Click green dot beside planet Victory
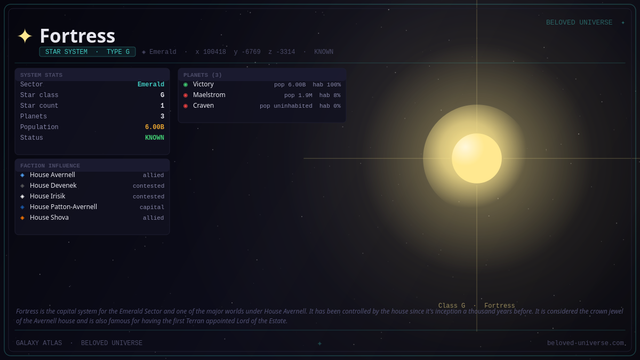 click(185, 84)
